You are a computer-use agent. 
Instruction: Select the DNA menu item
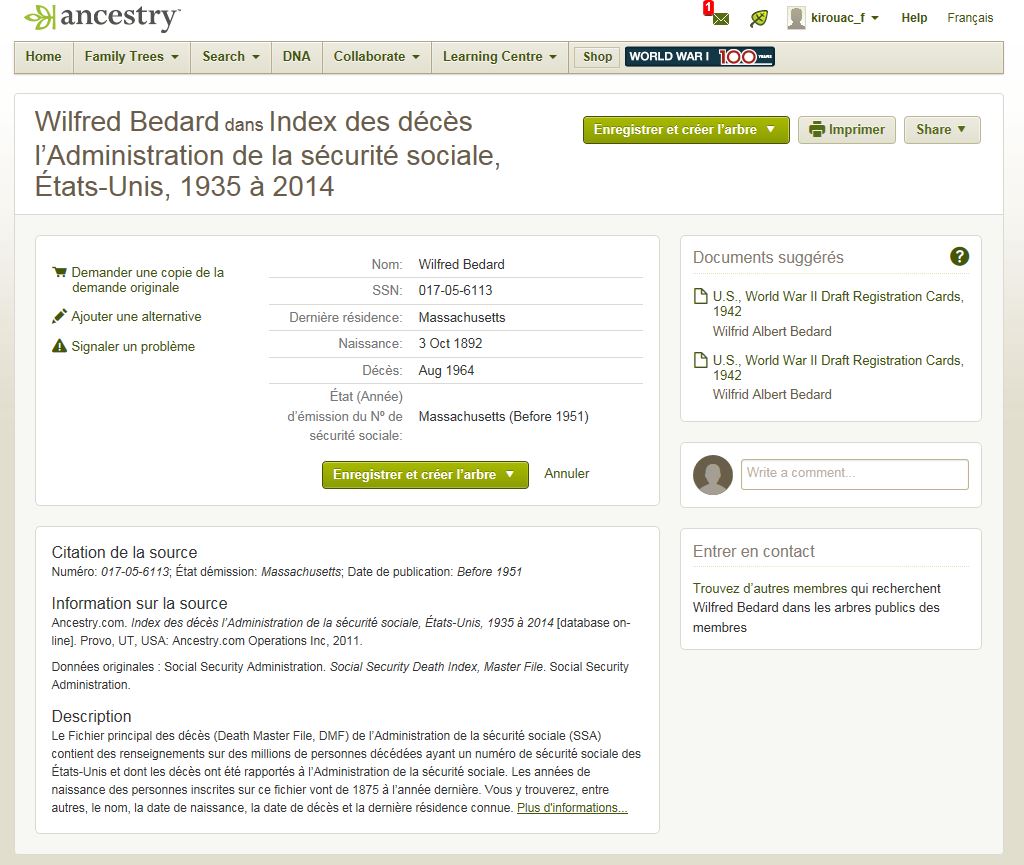tap(296, 57)
